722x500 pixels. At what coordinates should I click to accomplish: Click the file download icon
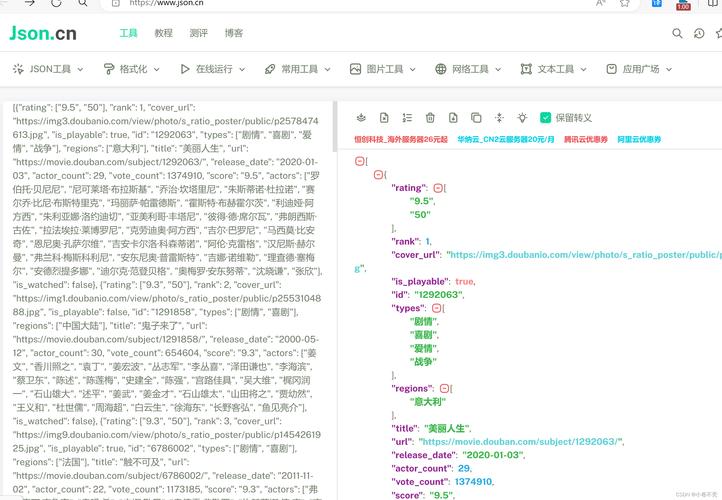coord(453,118)
